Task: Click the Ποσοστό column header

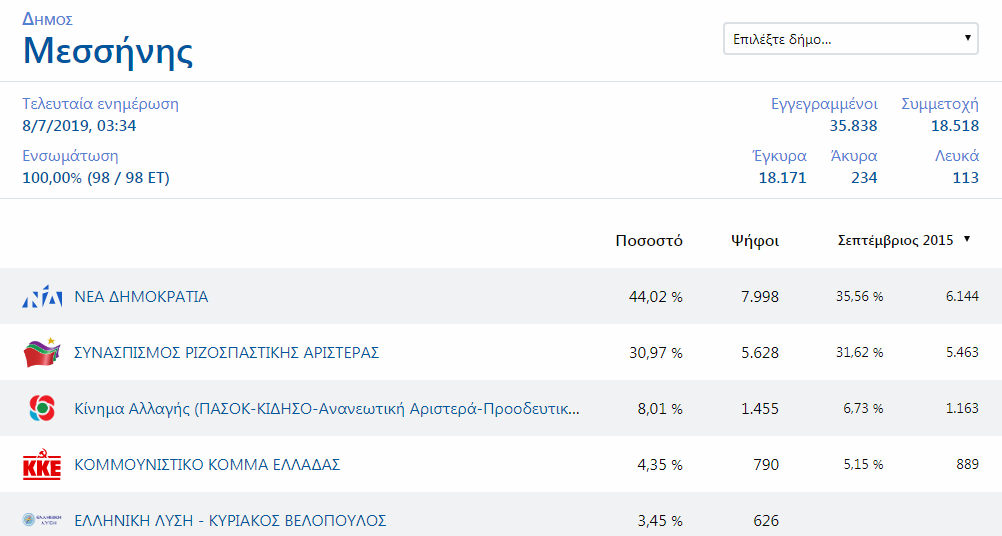Action: point(649,241)
